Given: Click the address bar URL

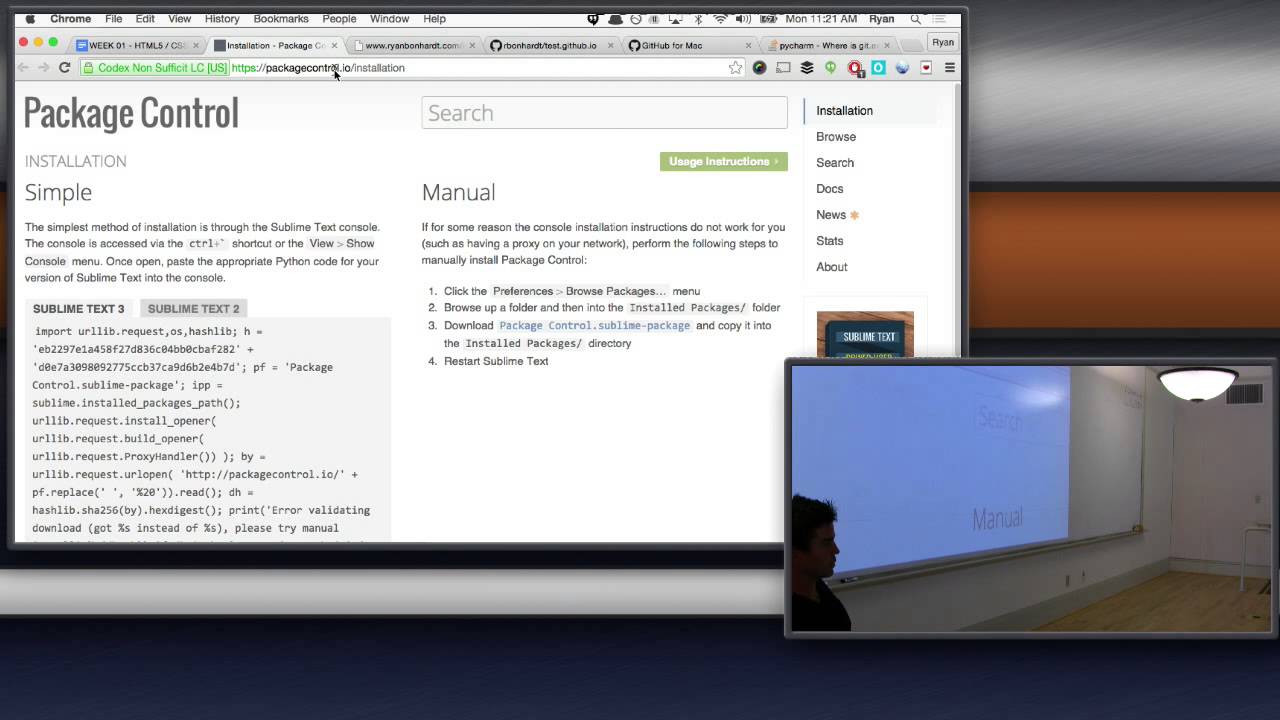Looking at the screenshot, I should pyautogui.click(x=318, y=68).
